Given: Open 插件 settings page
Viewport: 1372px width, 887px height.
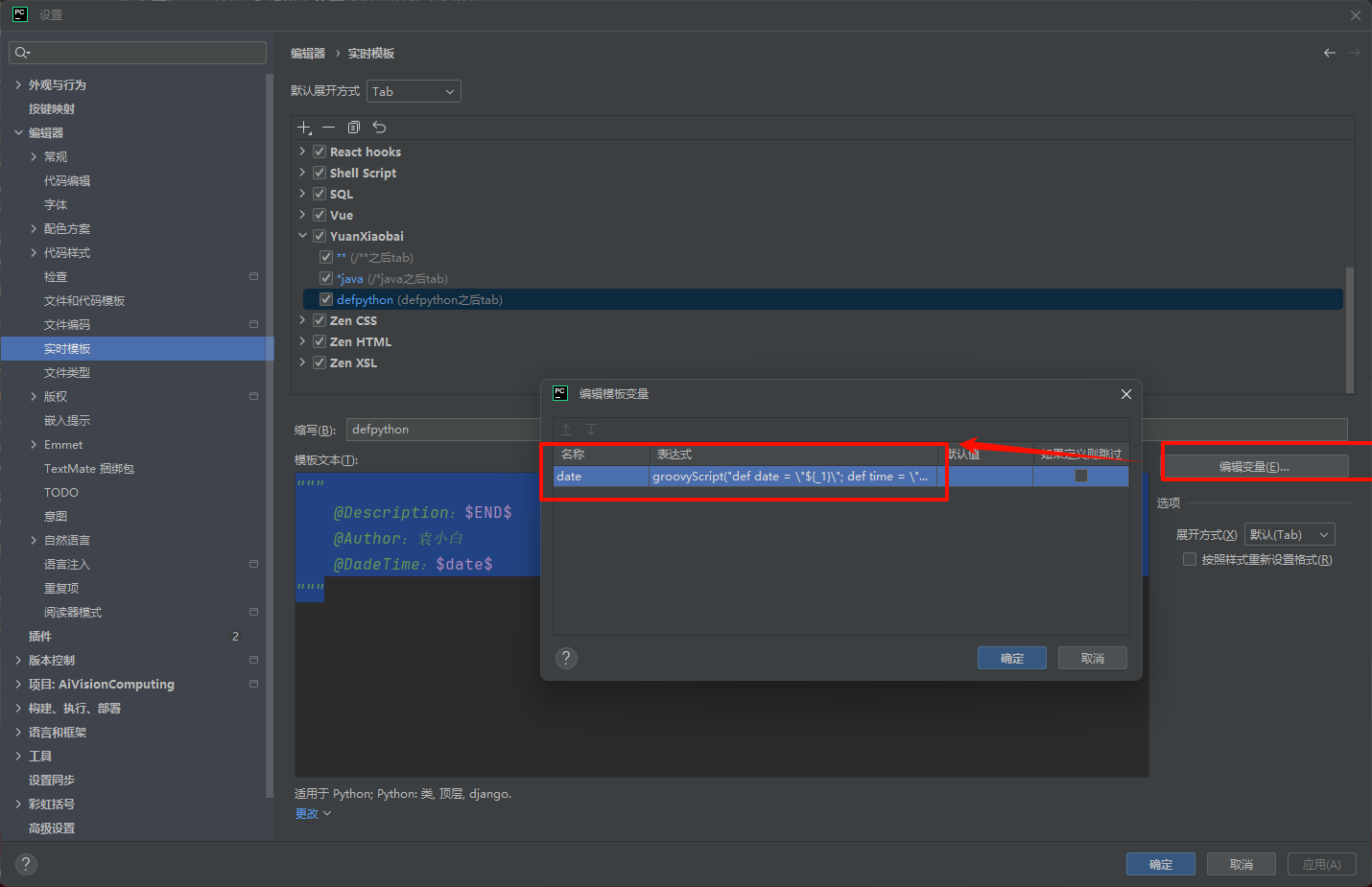Looking at the screenshot, I should coord(40,636).
